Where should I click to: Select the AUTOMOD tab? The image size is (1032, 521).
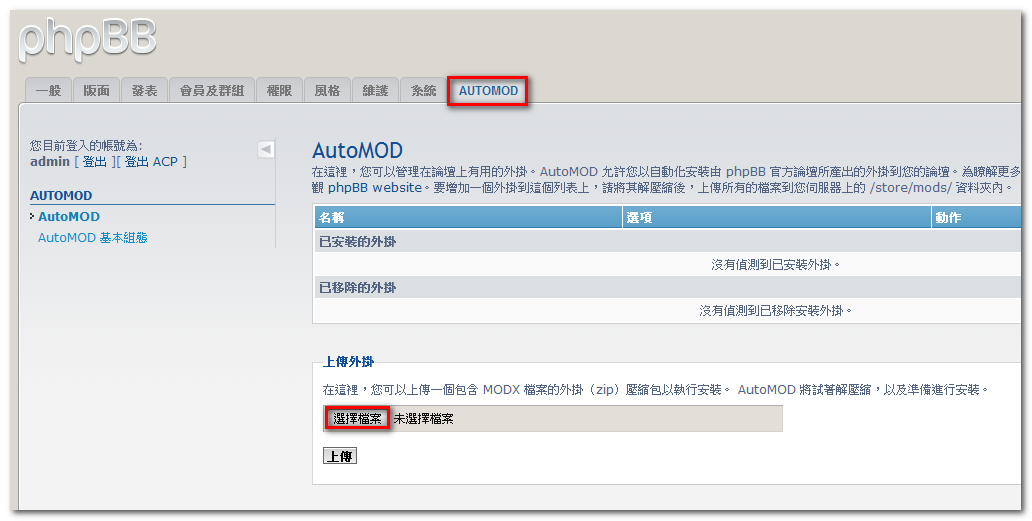click(x=488, y=91)
